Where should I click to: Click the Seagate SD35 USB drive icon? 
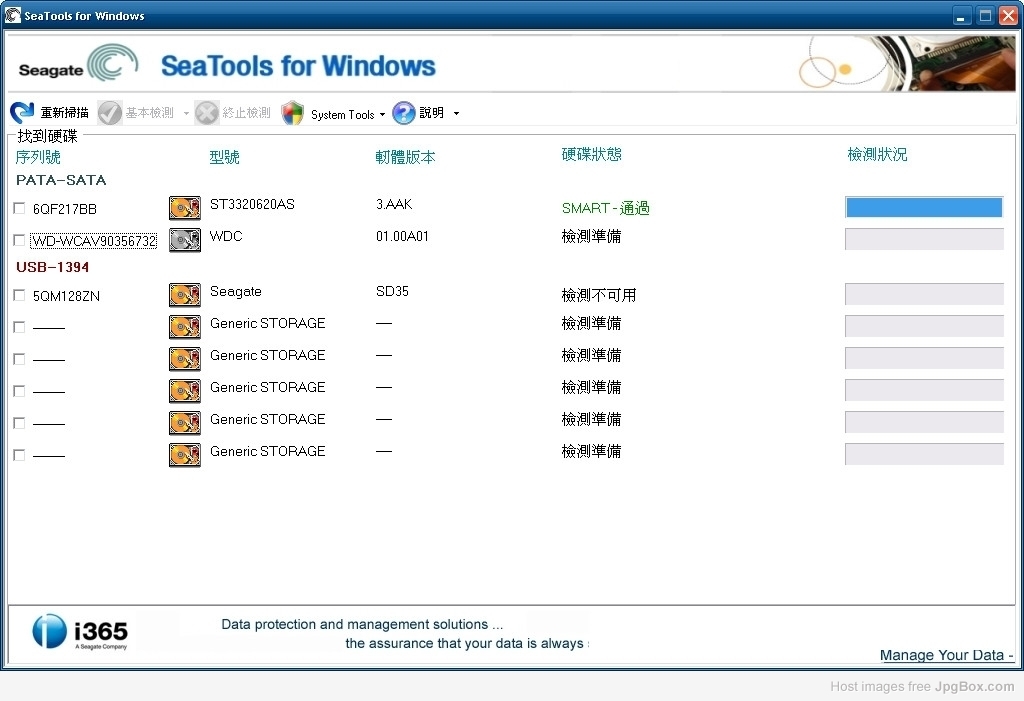(x=185, y=295)
